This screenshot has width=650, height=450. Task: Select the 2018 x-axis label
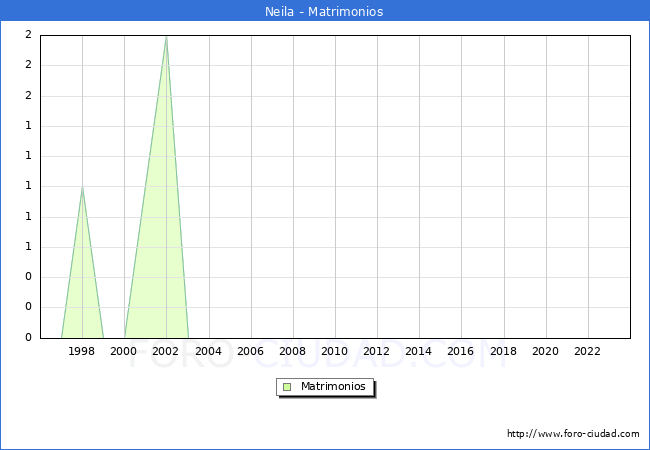click(504, 351)
